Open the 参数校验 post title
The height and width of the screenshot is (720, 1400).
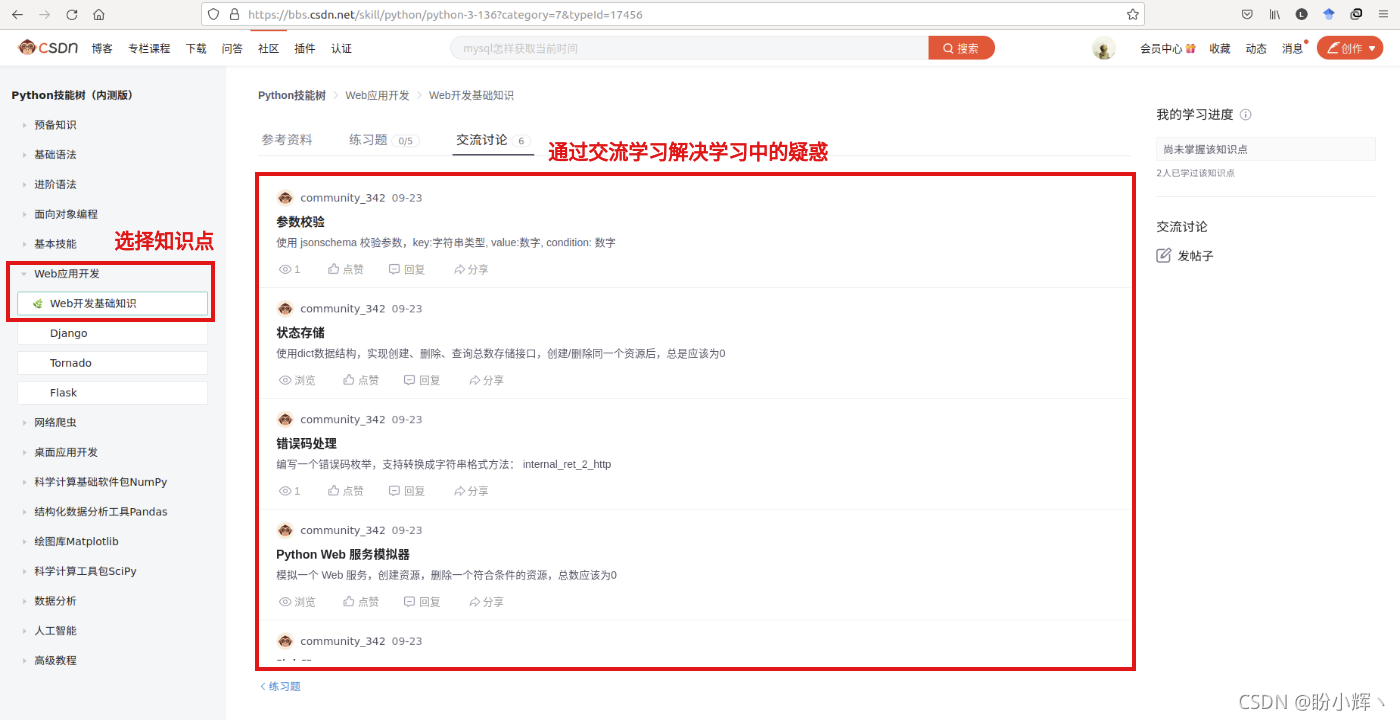(300, 222)
